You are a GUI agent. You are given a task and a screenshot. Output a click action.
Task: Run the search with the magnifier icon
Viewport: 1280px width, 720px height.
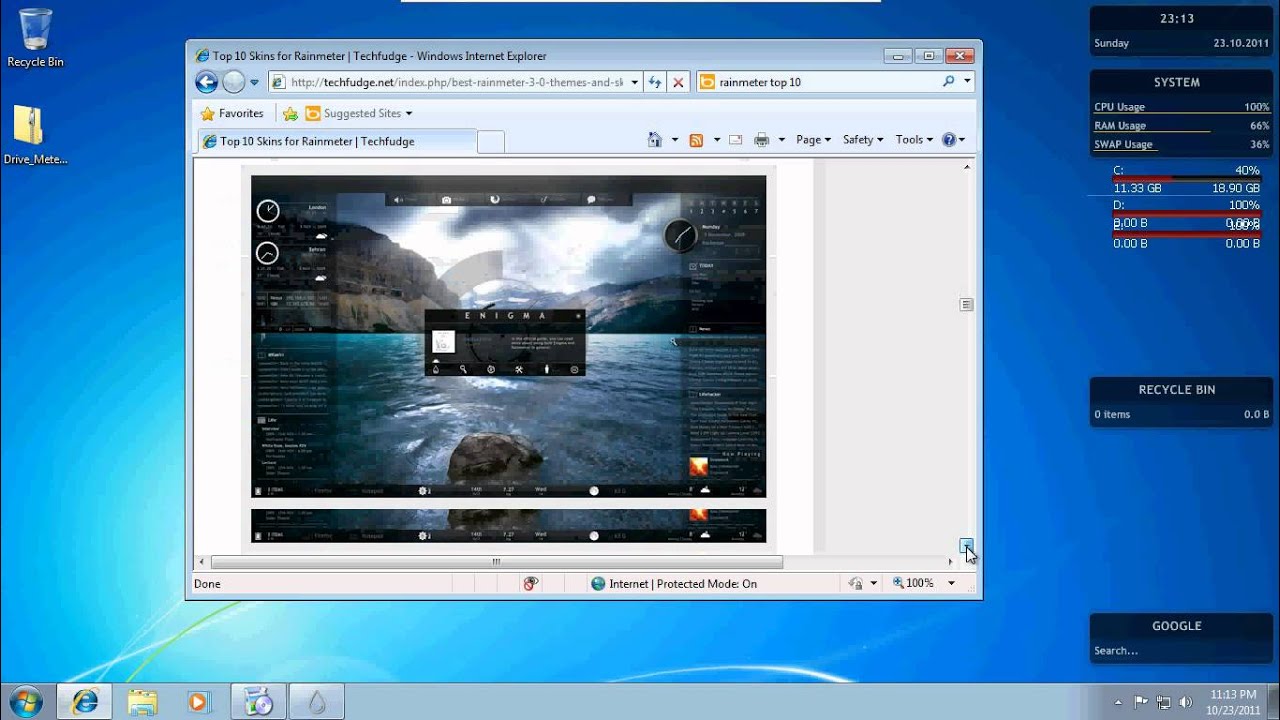(x=948, y=82)
